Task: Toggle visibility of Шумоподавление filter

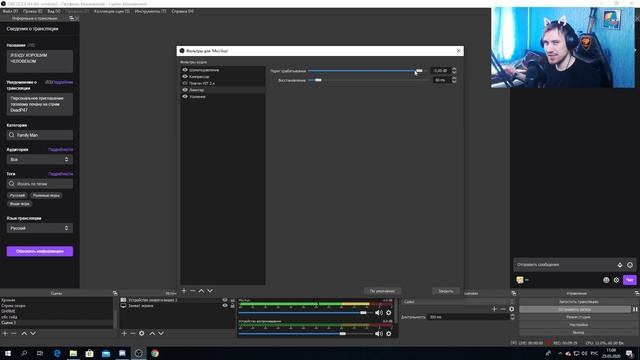Action: point(185,70)
